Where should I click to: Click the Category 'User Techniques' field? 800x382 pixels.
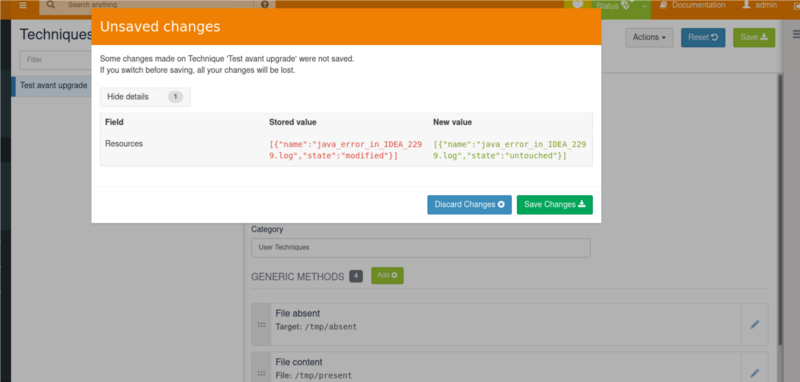[x=421, y=247]
